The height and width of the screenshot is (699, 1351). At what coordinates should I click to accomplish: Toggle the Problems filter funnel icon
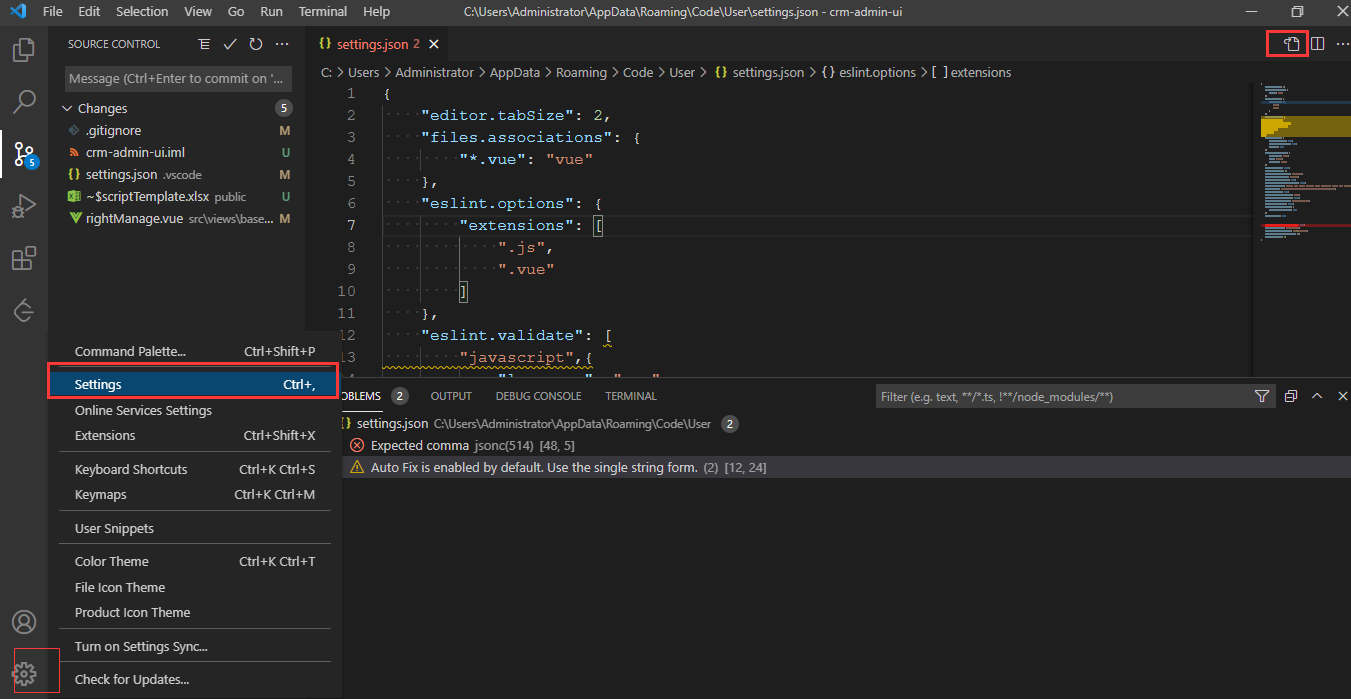click(1262, 396)
